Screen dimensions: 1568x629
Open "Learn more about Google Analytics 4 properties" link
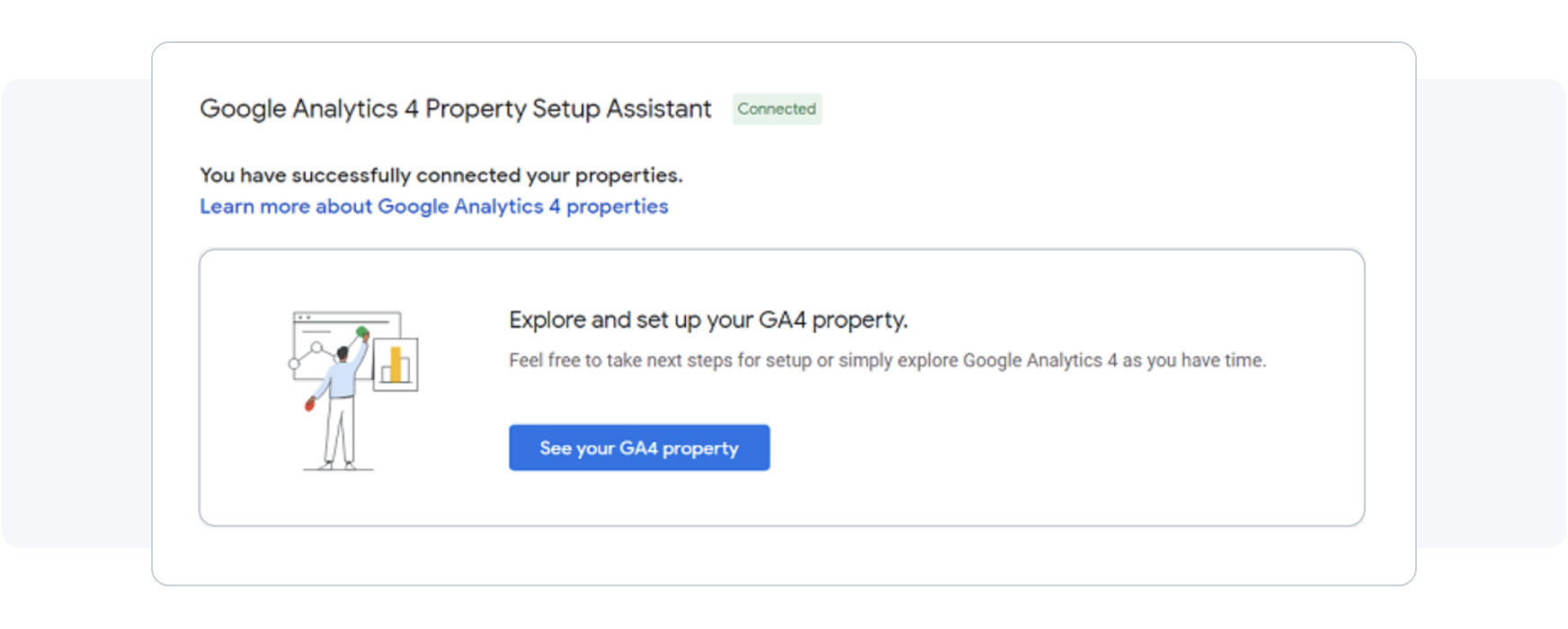[433, 207]
